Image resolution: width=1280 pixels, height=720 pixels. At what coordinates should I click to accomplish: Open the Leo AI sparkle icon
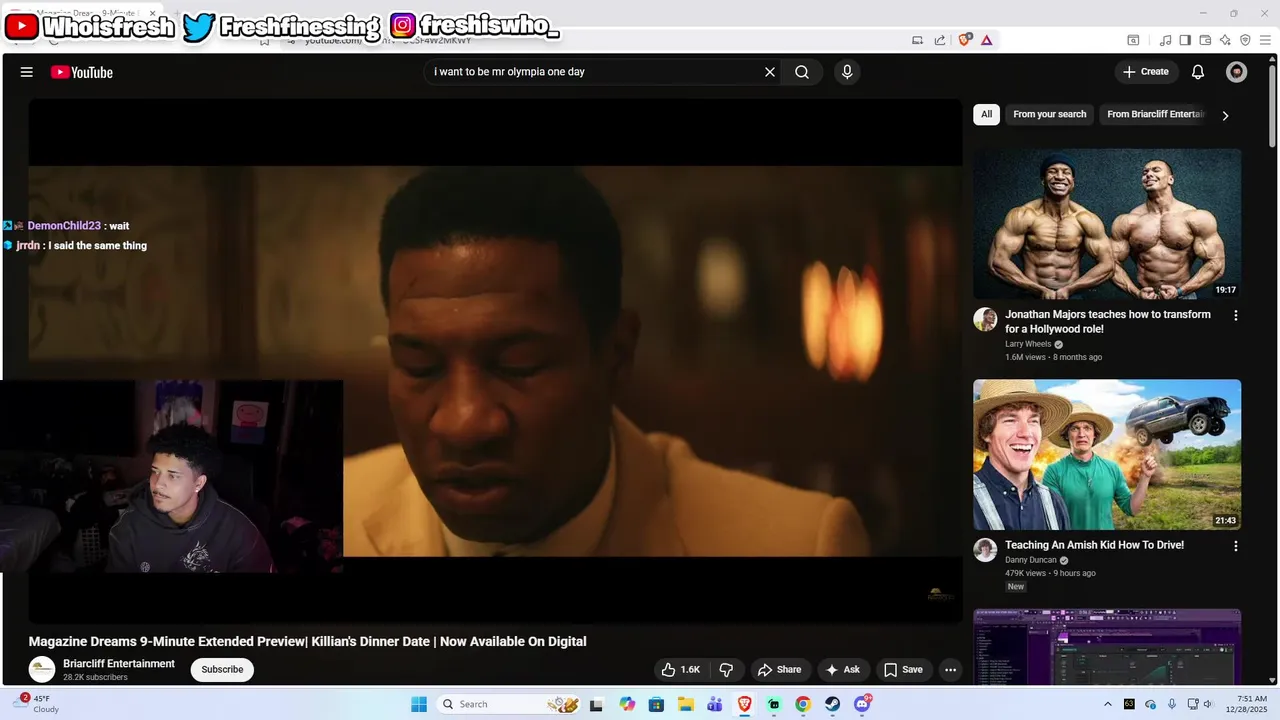tap(1225, 40)
